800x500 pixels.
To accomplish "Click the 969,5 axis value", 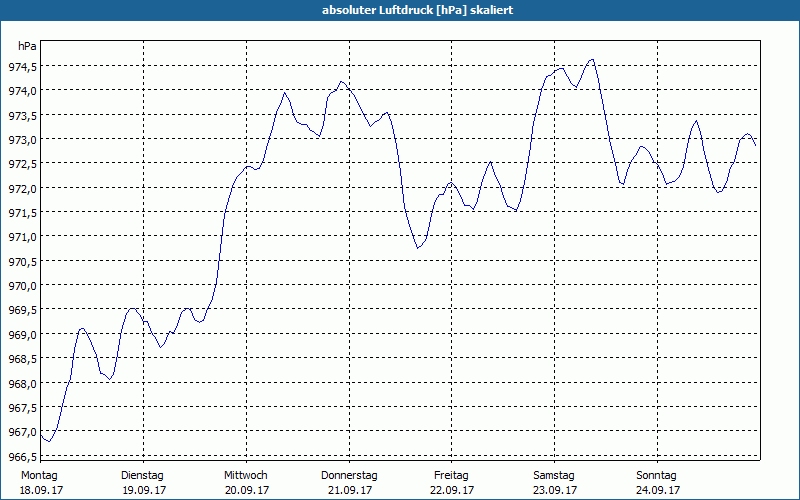I will pos(23,310).
